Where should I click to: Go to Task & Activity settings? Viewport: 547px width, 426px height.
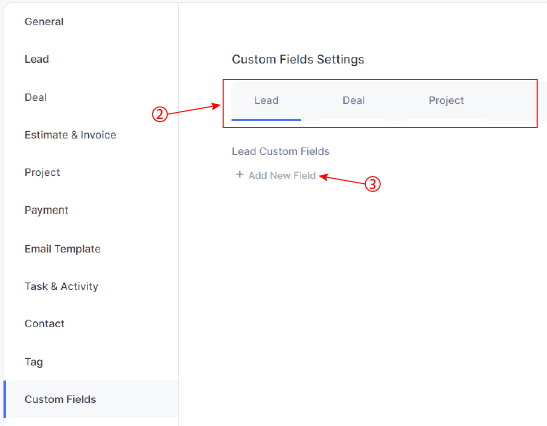click(x=61, y=286)
